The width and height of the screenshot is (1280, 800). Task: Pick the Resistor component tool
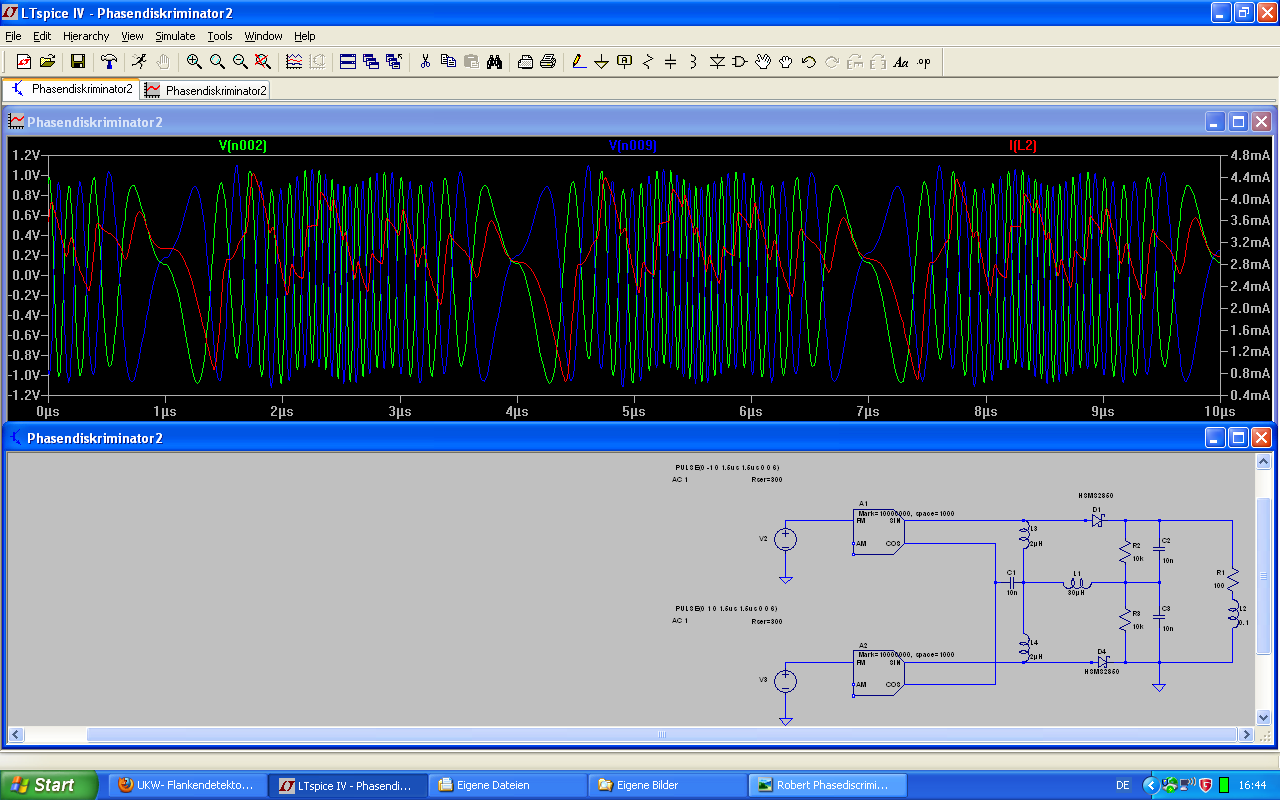tap(647, 62)
